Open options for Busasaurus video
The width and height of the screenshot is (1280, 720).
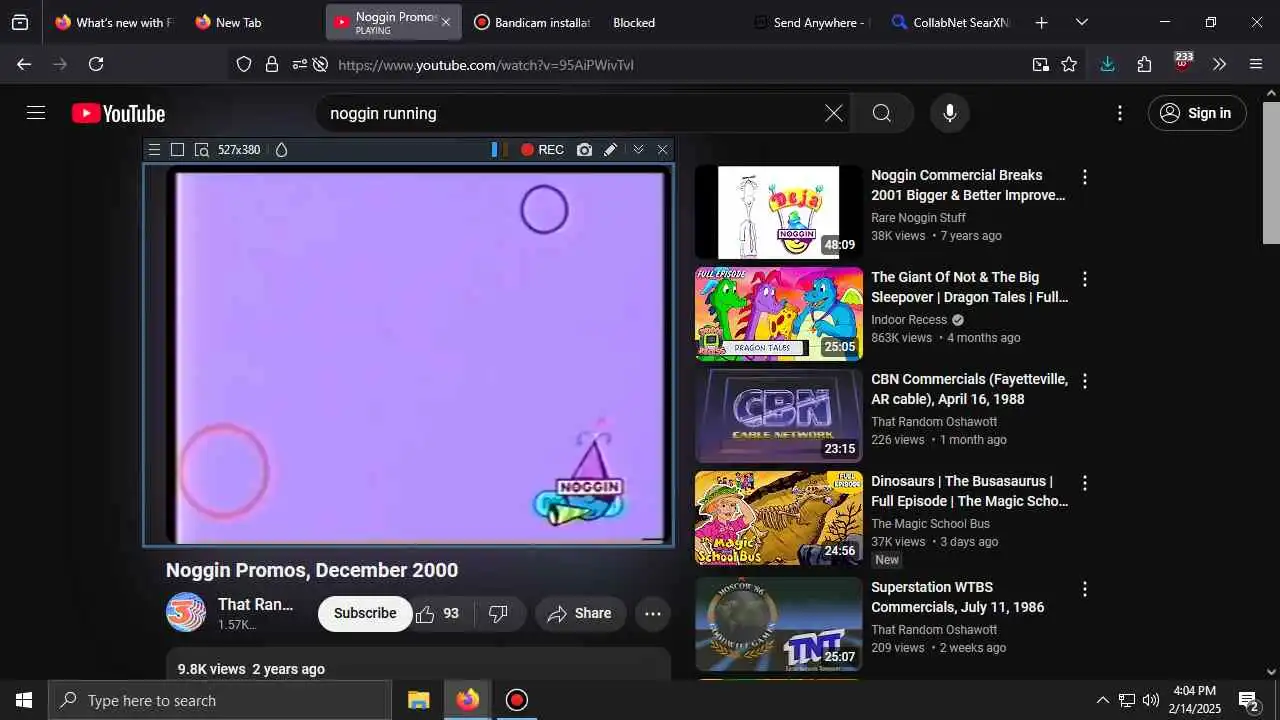[1084, 483]
